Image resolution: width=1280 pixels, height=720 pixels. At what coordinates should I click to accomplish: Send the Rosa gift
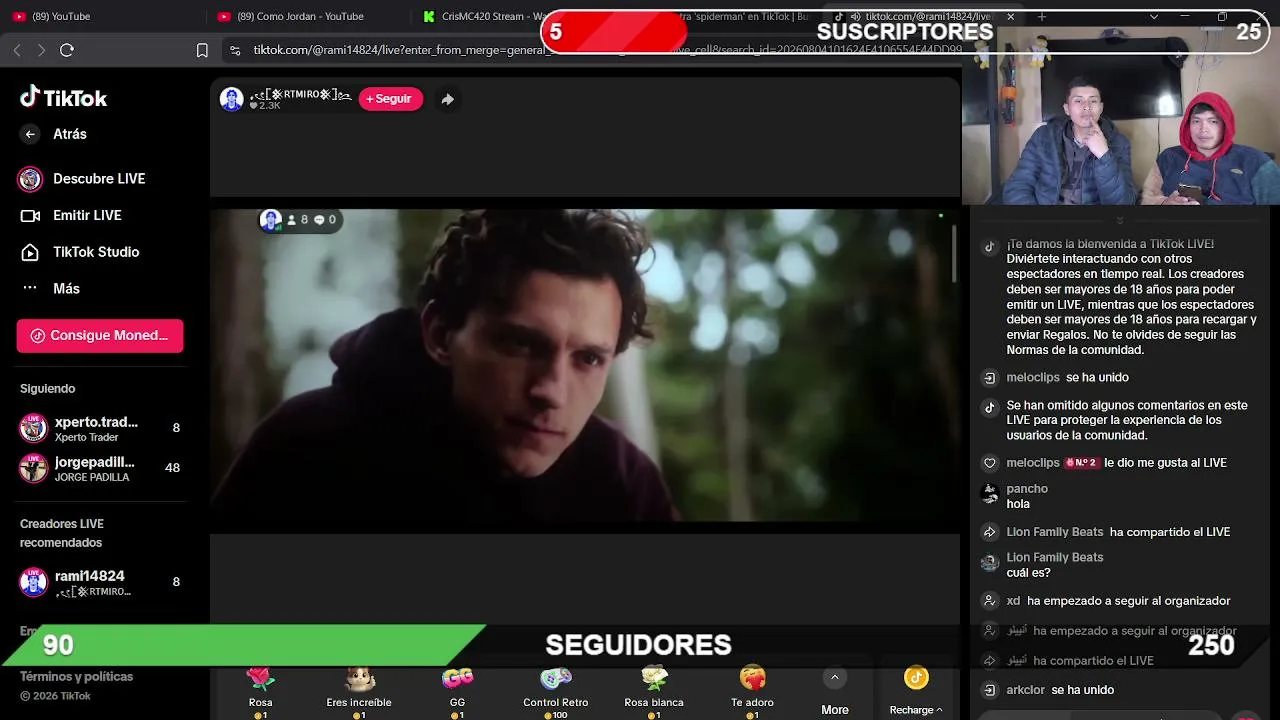pos(261,690)
